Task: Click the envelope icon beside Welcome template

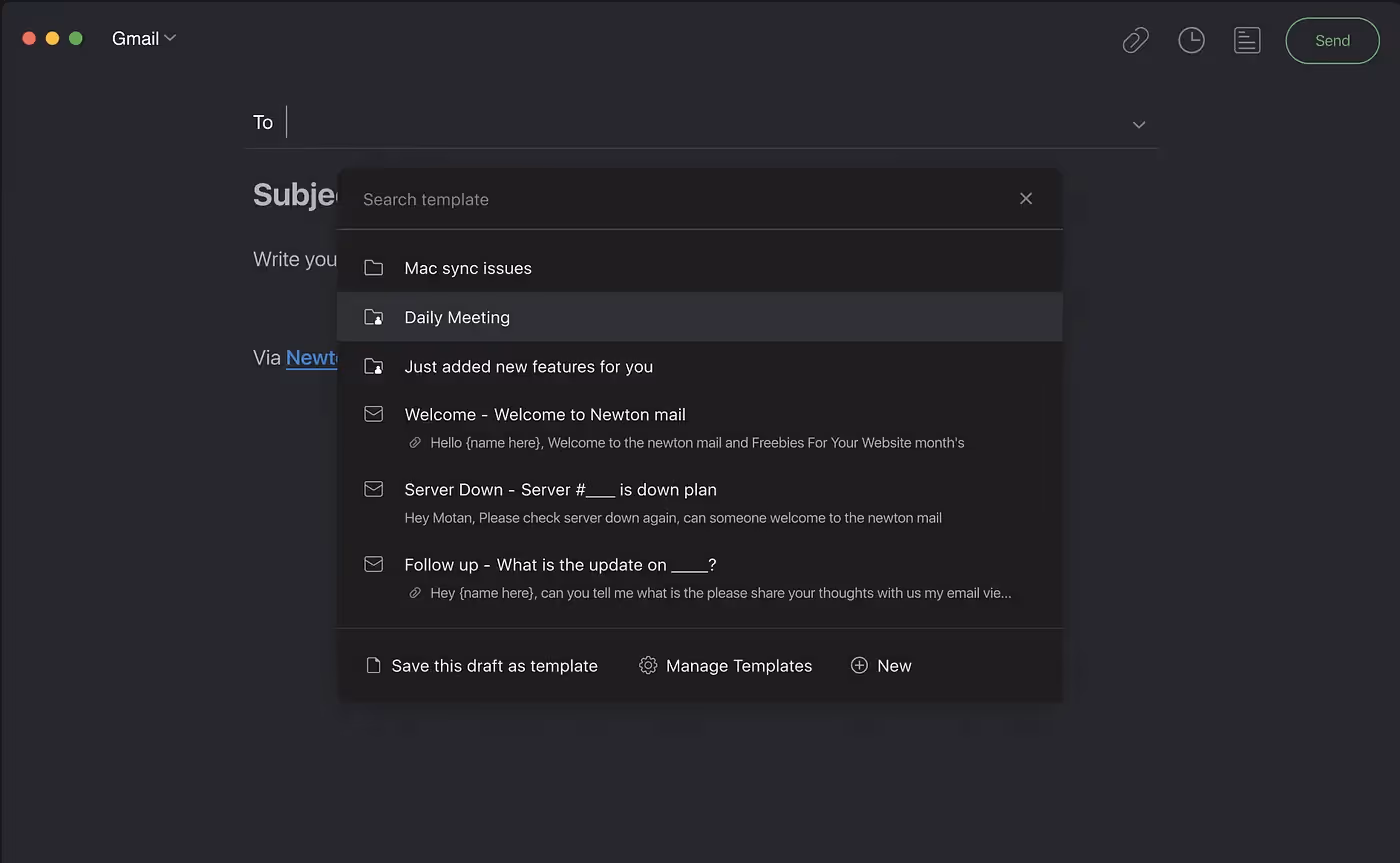Action: click(373, 413)
